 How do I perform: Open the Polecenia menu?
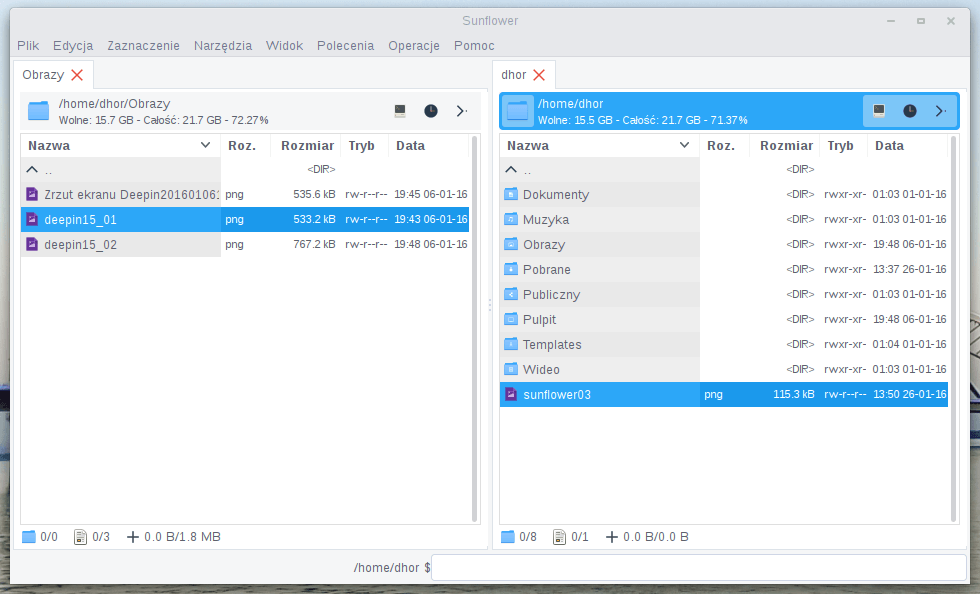[x=346, y=46]
